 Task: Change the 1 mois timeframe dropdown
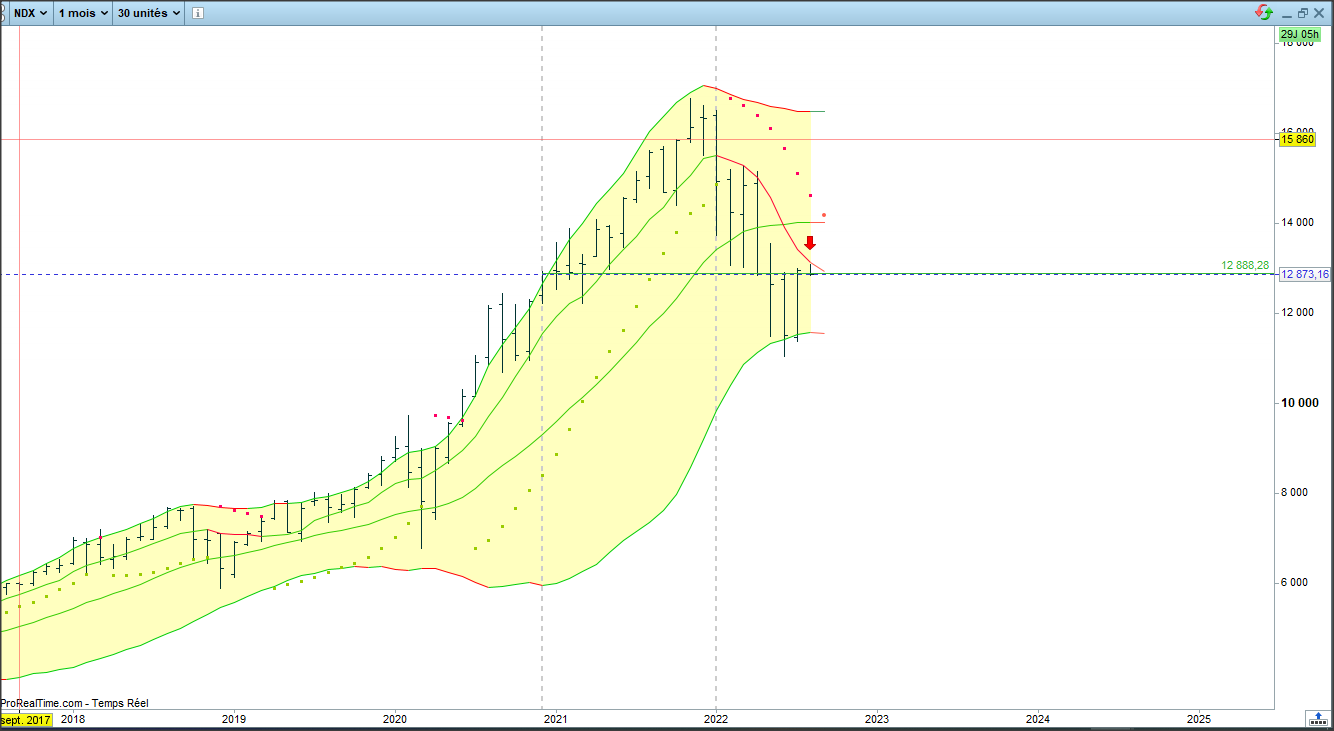tap(82, 13)
